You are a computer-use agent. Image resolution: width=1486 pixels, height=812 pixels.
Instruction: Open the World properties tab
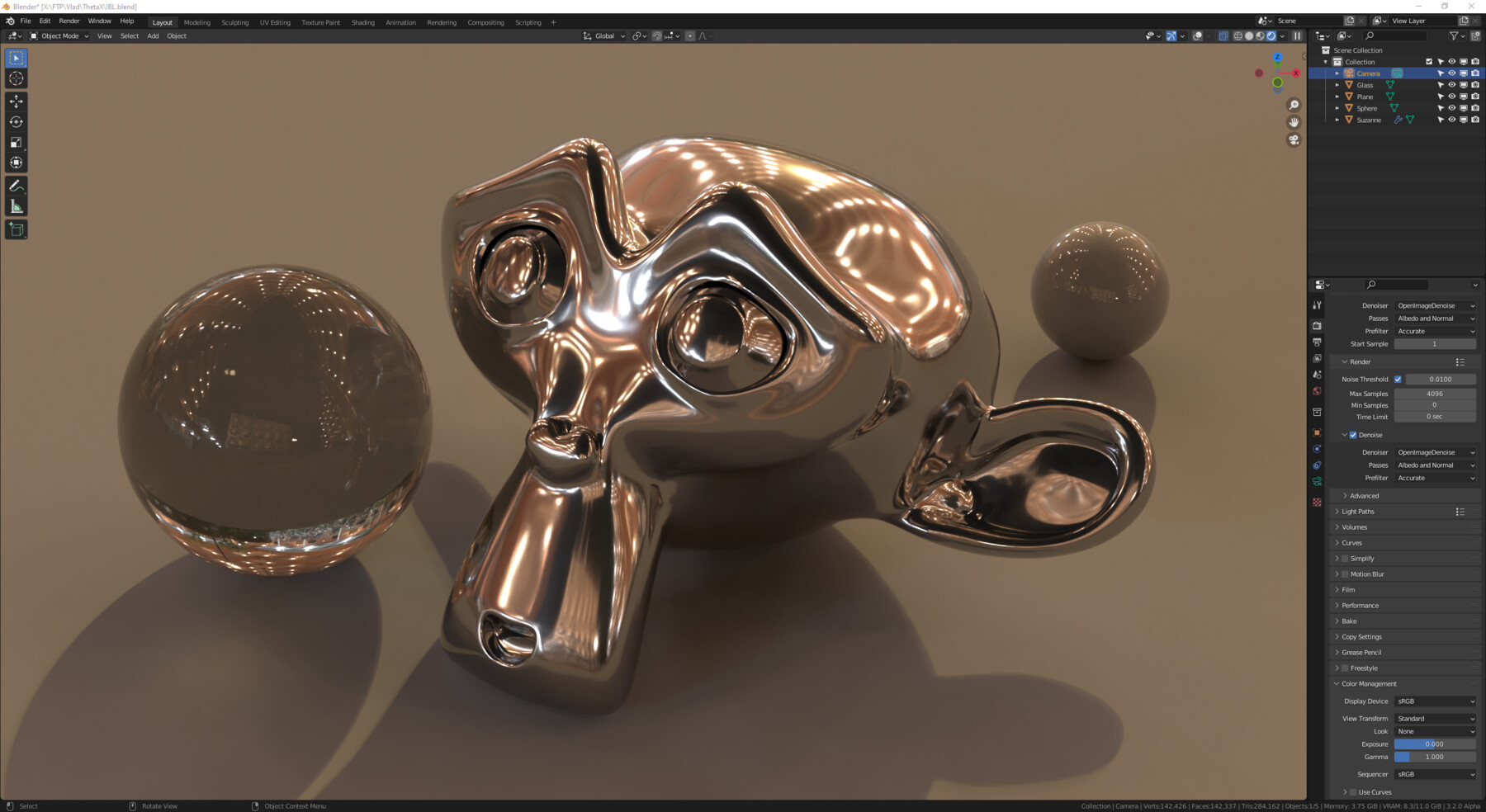(1317, 391)
